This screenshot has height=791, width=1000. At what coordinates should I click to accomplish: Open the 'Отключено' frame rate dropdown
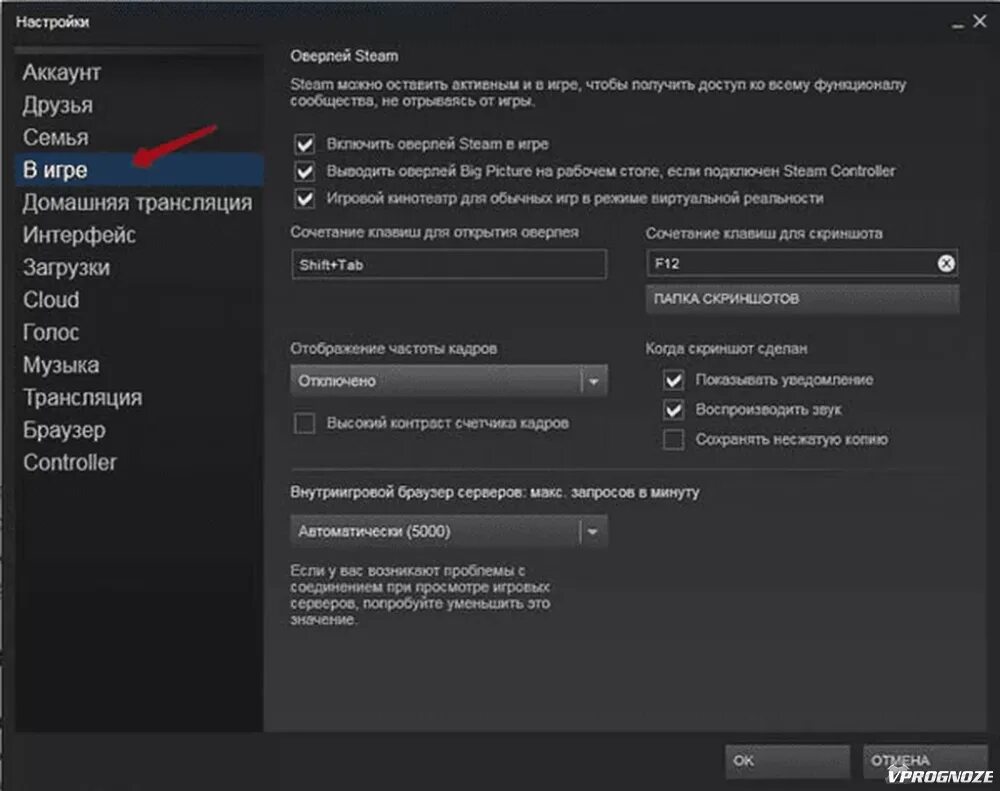tap(448, 381)
